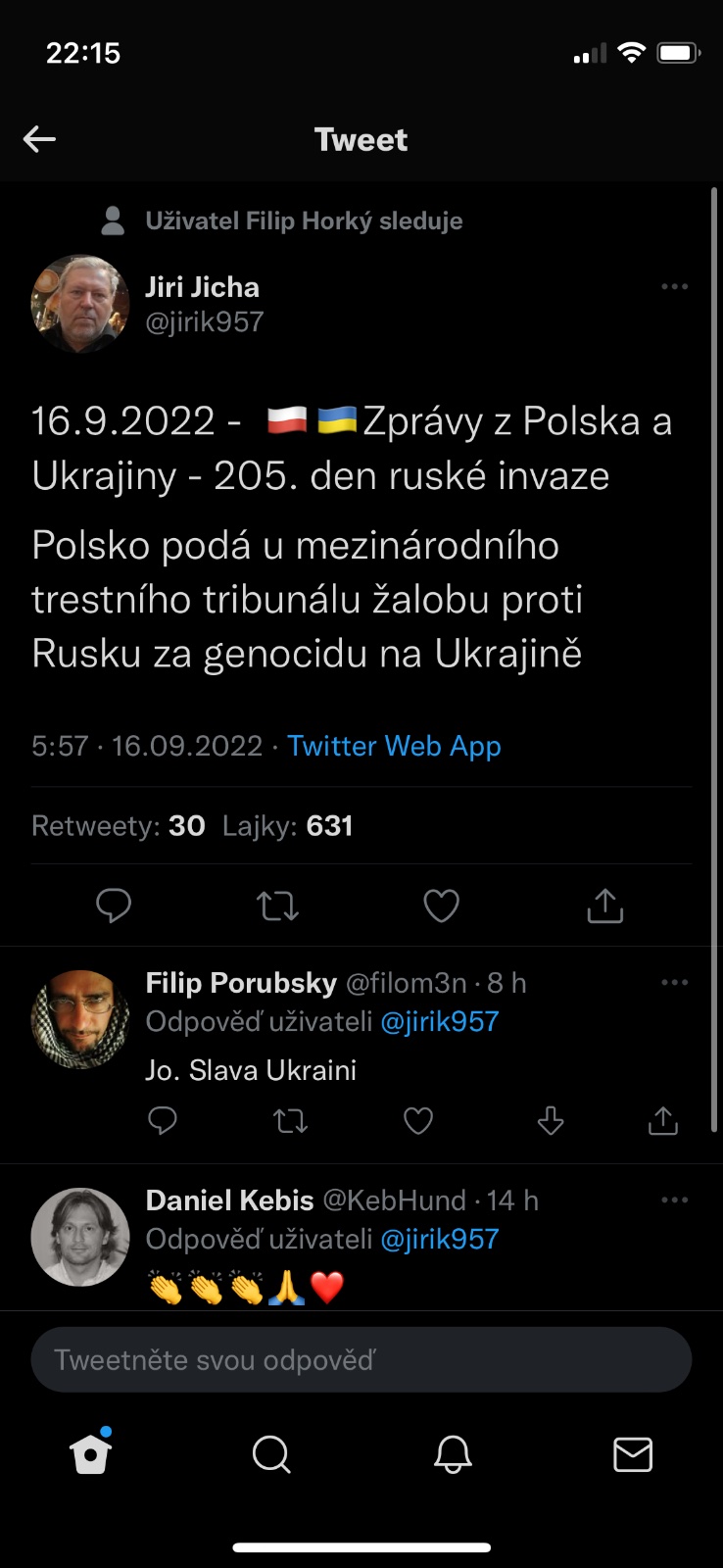The image size is (723, 1568).
Task: Open the Messages envelope tab
Action: (633, 1454)
